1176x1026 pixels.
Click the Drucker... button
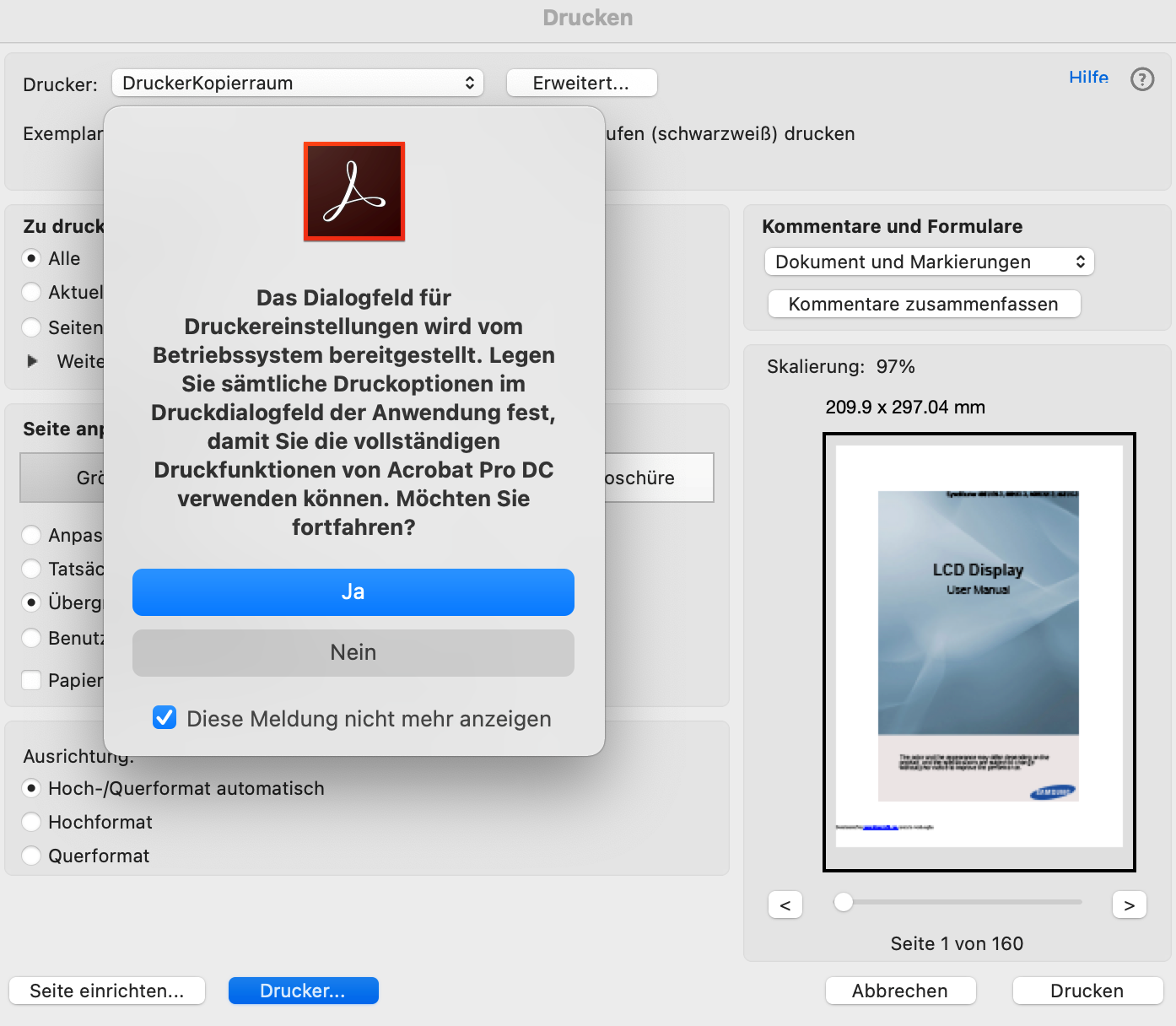(x=303, y=991)
